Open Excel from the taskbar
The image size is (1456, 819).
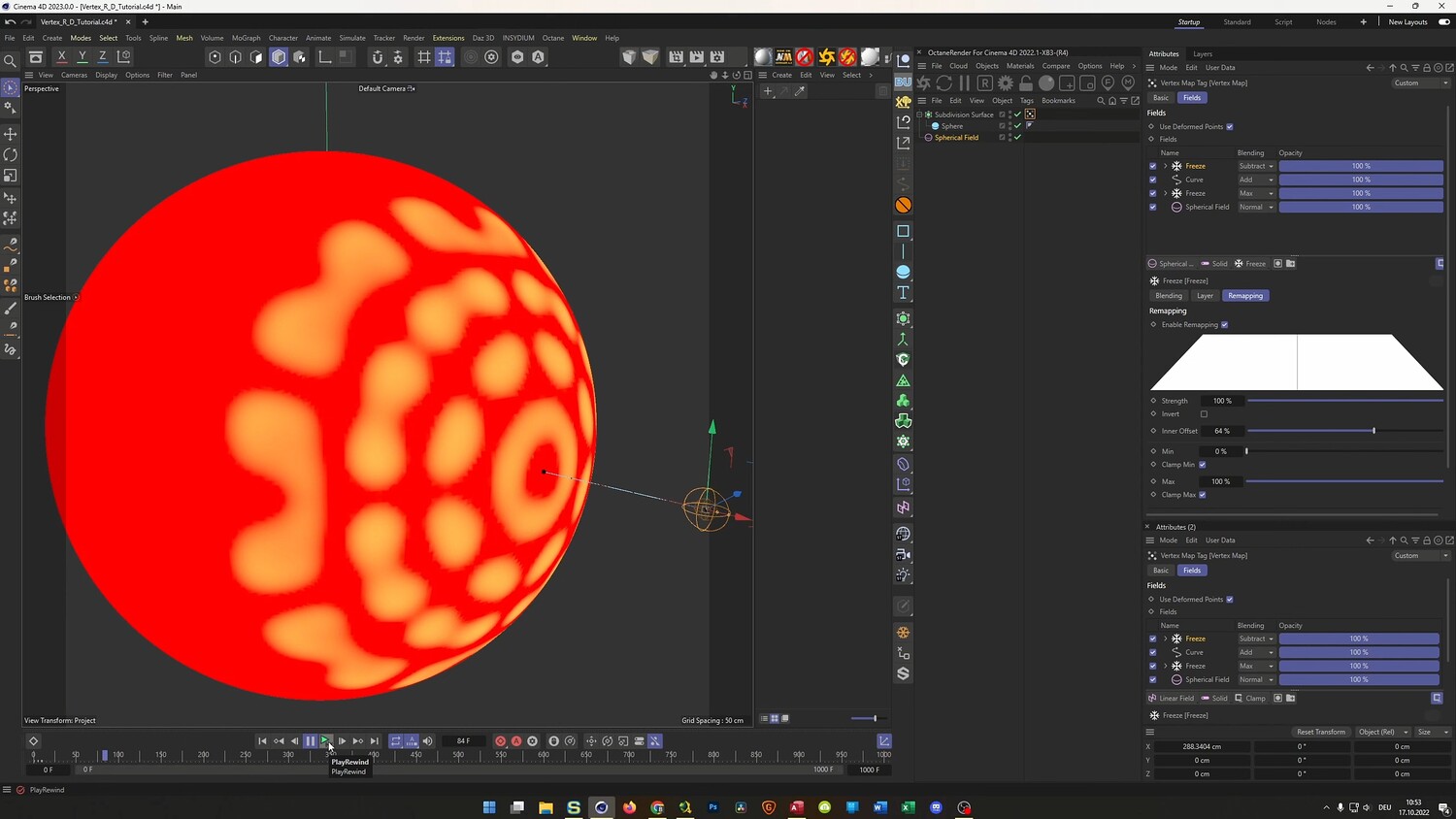coord(909,807)
